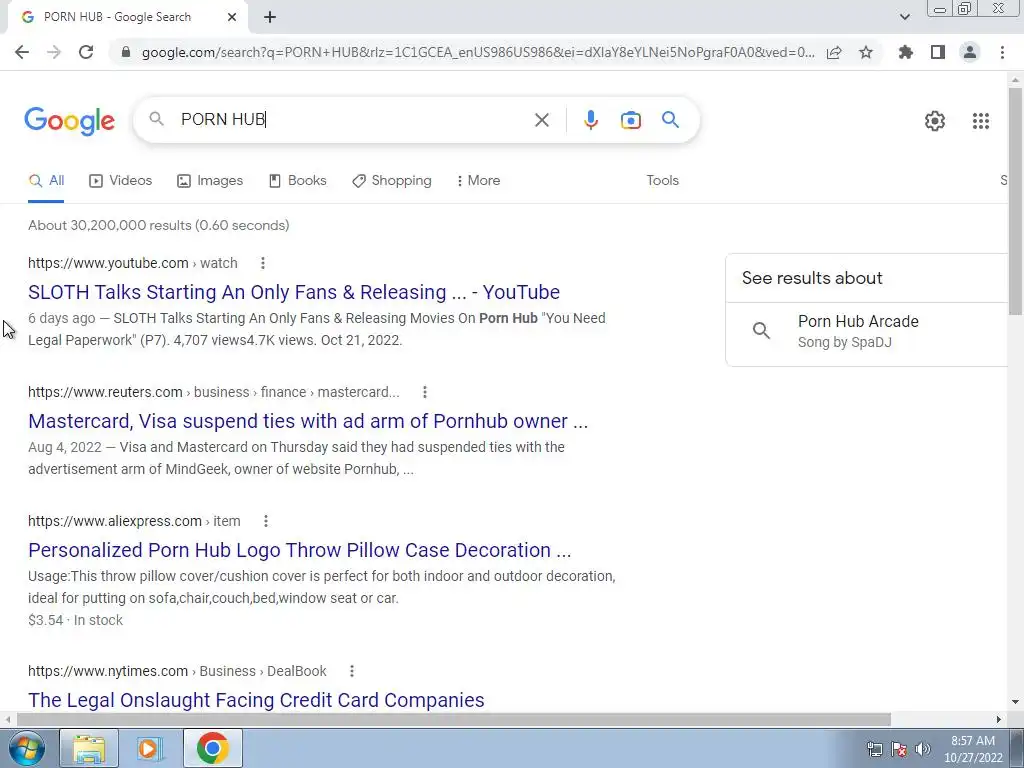Click the forward navigation arrow

(x=54, y=52)
